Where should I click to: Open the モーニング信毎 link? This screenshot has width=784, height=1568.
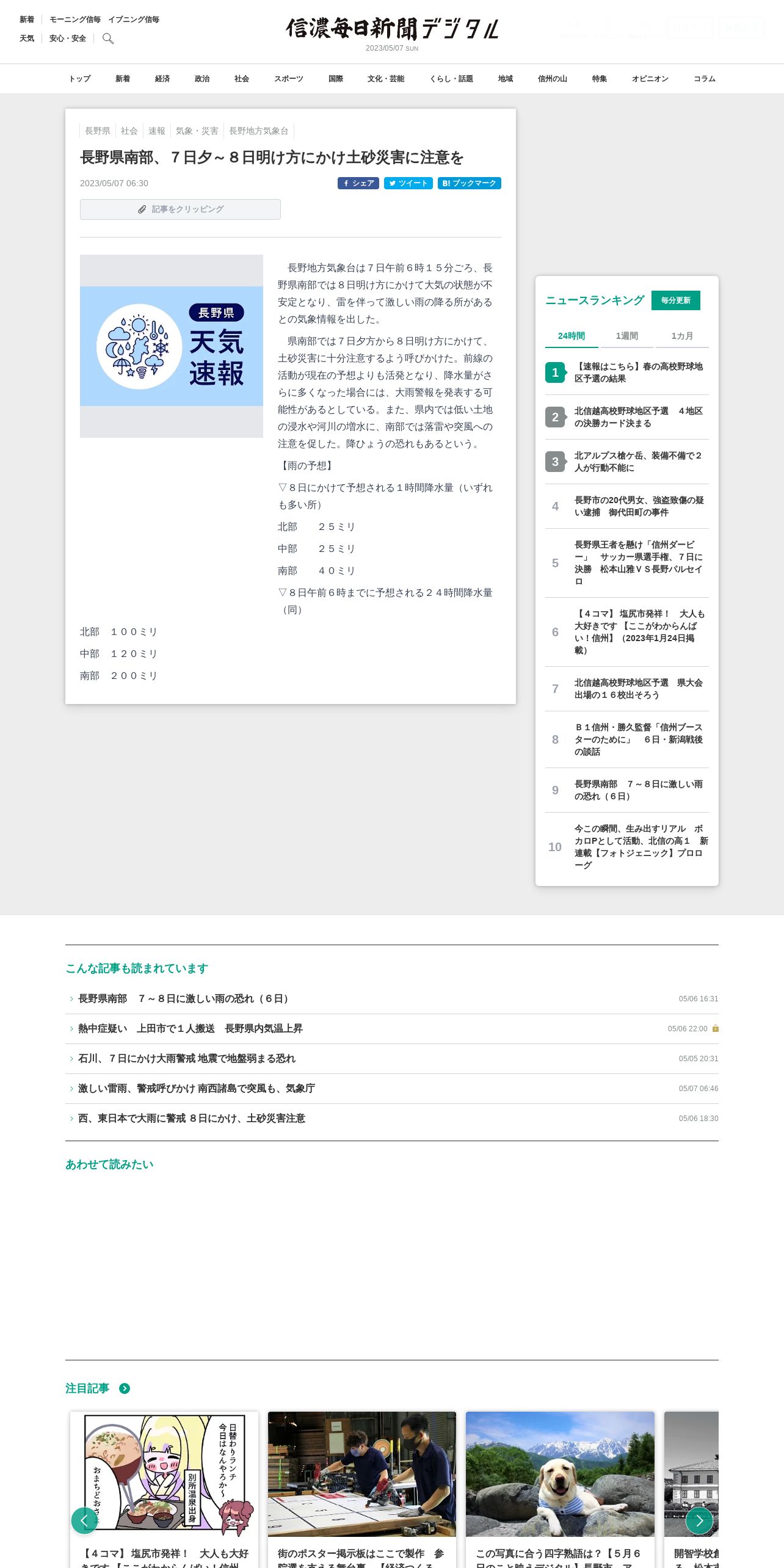pos(75,20)
